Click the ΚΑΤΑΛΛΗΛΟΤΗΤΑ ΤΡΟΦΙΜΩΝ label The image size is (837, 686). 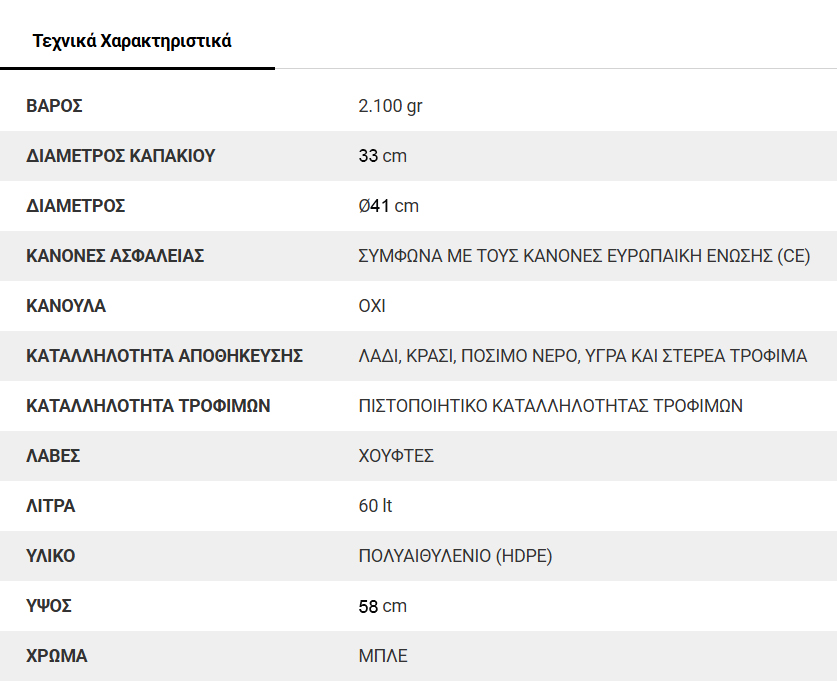tap(148, 406)
